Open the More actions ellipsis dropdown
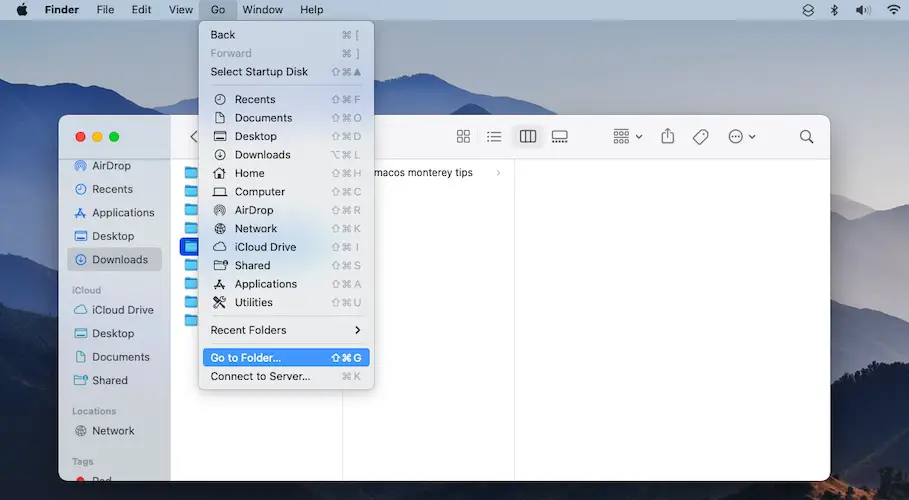The width and height of the screenshot is (909, 500). 742,137
